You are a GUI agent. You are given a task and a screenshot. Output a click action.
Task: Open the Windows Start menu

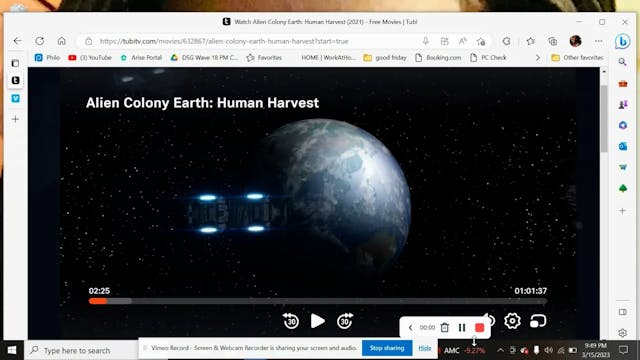point(12,350)
